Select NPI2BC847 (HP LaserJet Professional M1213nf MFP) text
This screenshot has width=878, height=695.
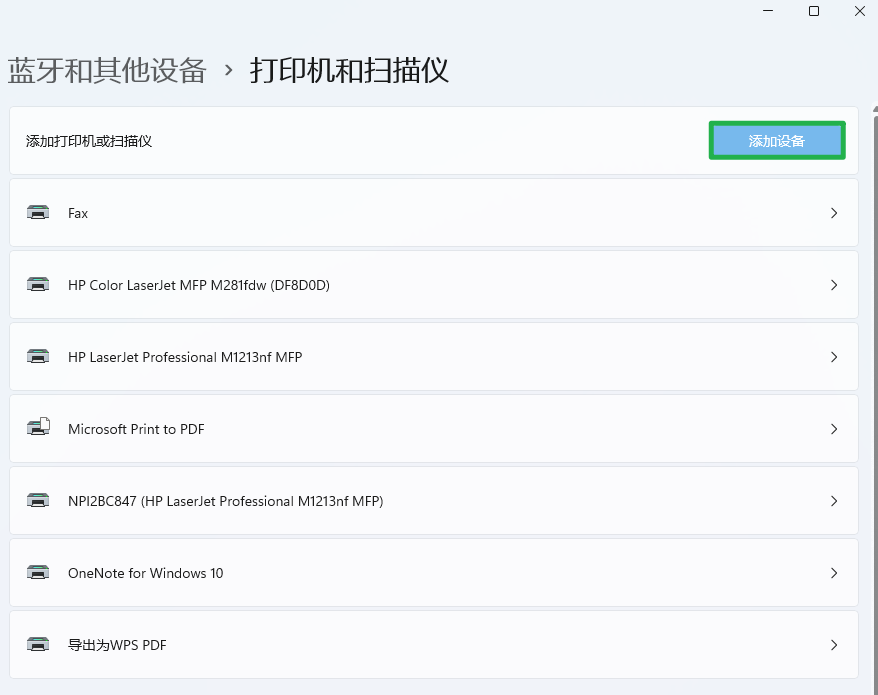click(226, 501)
